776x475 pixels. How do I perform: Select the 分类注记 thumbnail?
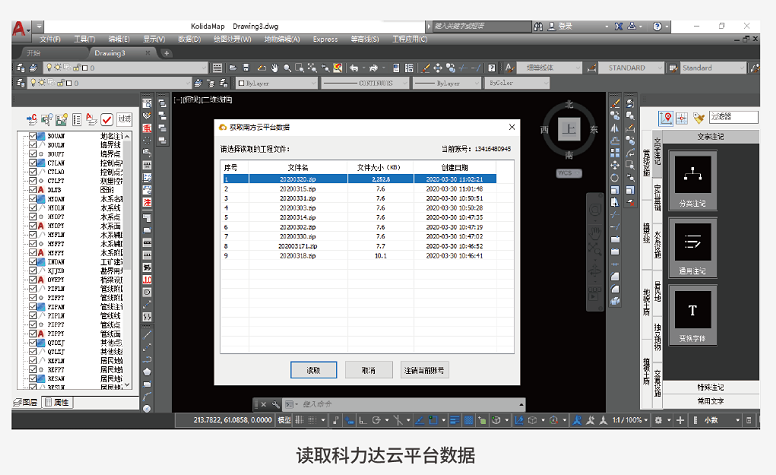[x=693, y=181]
